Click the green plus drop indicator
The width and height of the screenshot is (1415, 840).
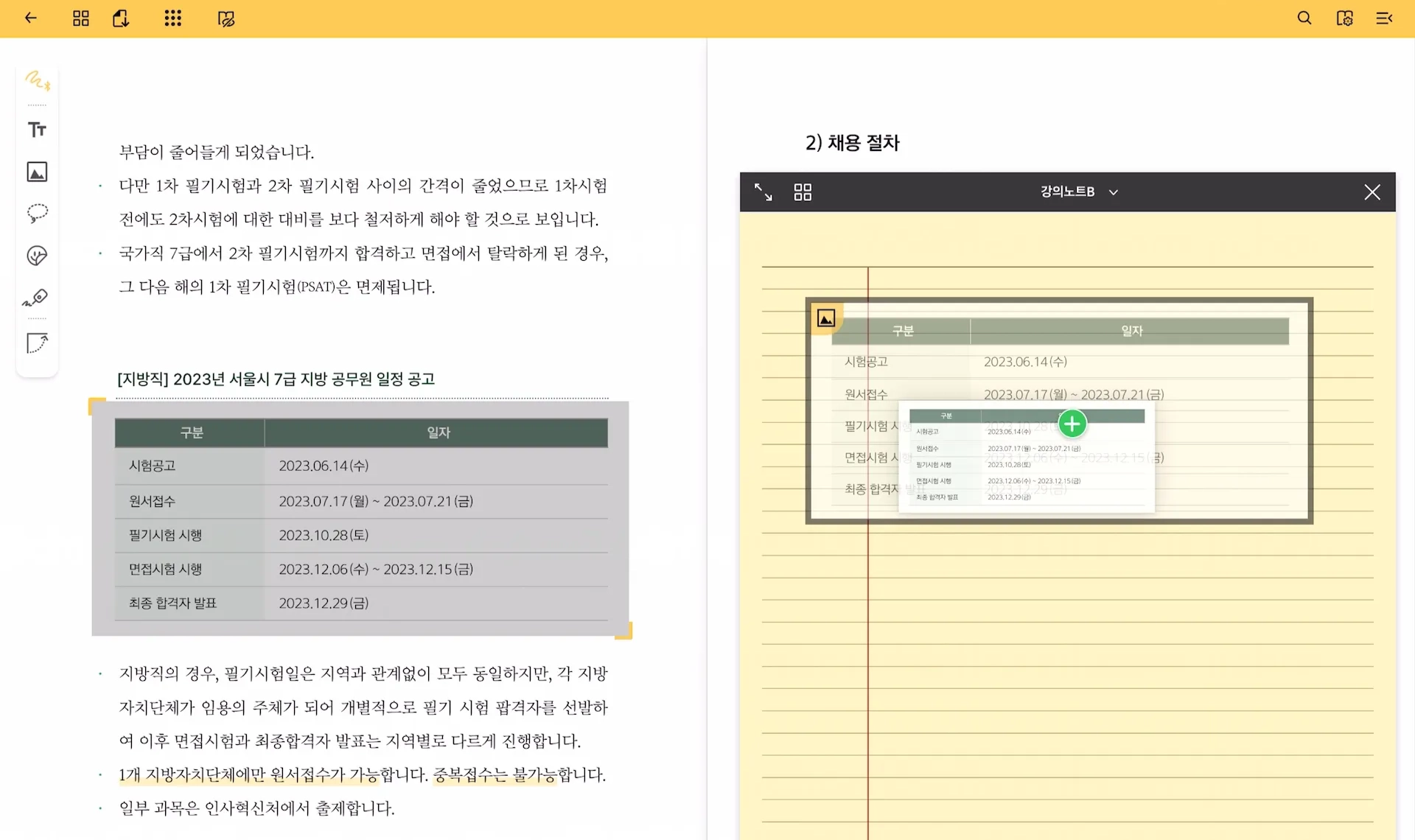coord(1072,424)
